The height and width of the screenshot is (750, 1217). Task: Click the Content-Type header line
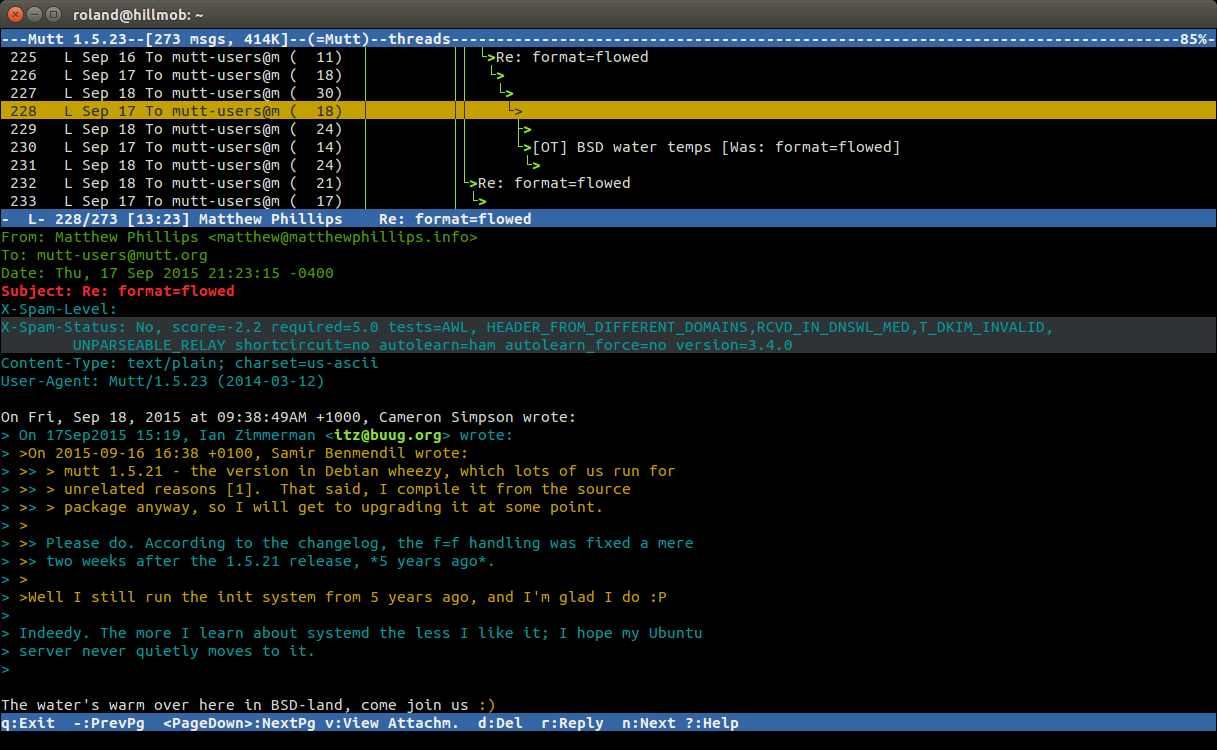coord(189,363)
